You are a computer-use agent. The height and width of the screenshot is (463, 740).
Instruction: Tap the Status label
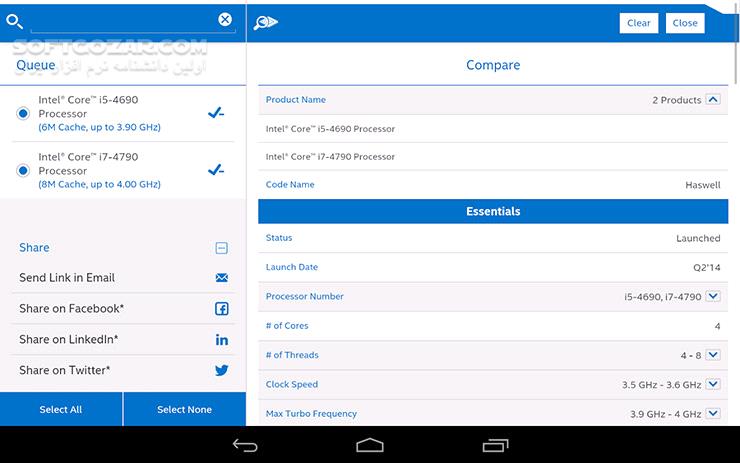coord(279,238)
